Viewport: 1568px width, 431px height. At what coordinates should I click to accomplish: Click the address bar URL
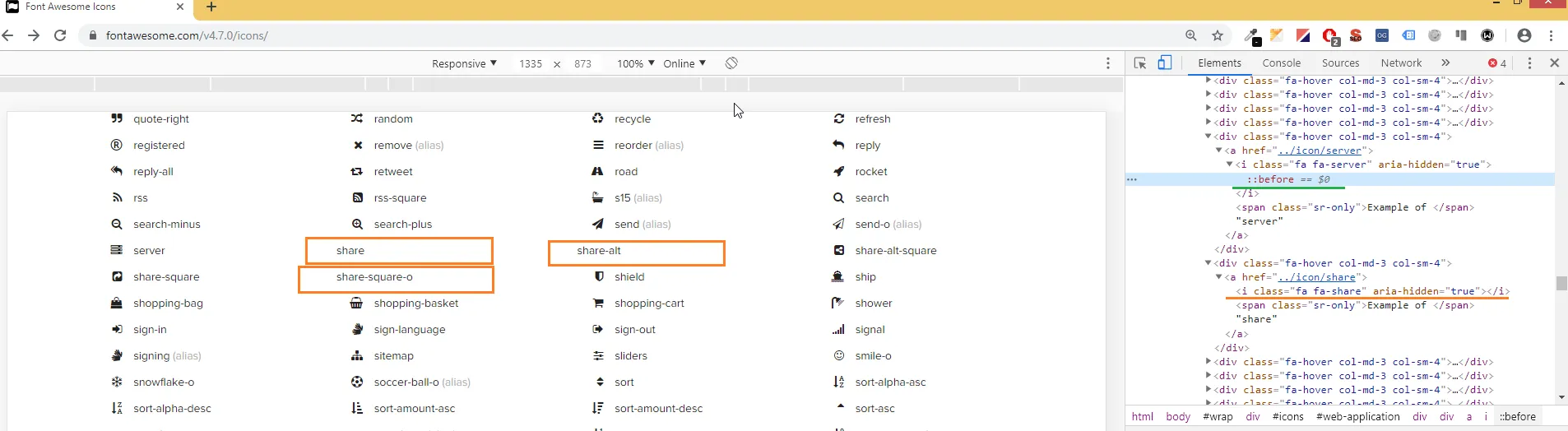point(187,35)
